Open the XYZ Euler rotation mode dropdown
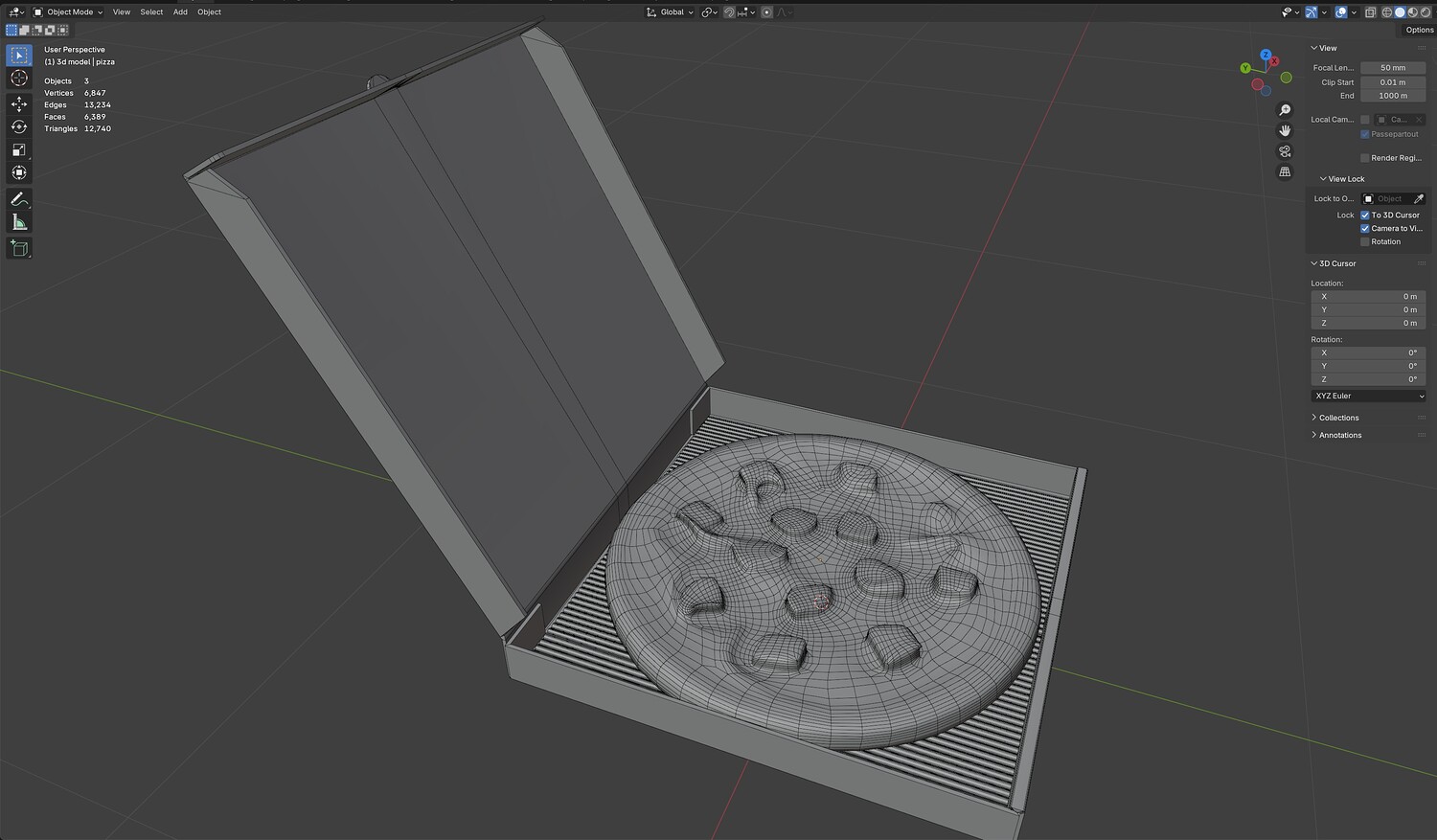This screenshot has height=840, width=1437. (x=1368, y=397)
